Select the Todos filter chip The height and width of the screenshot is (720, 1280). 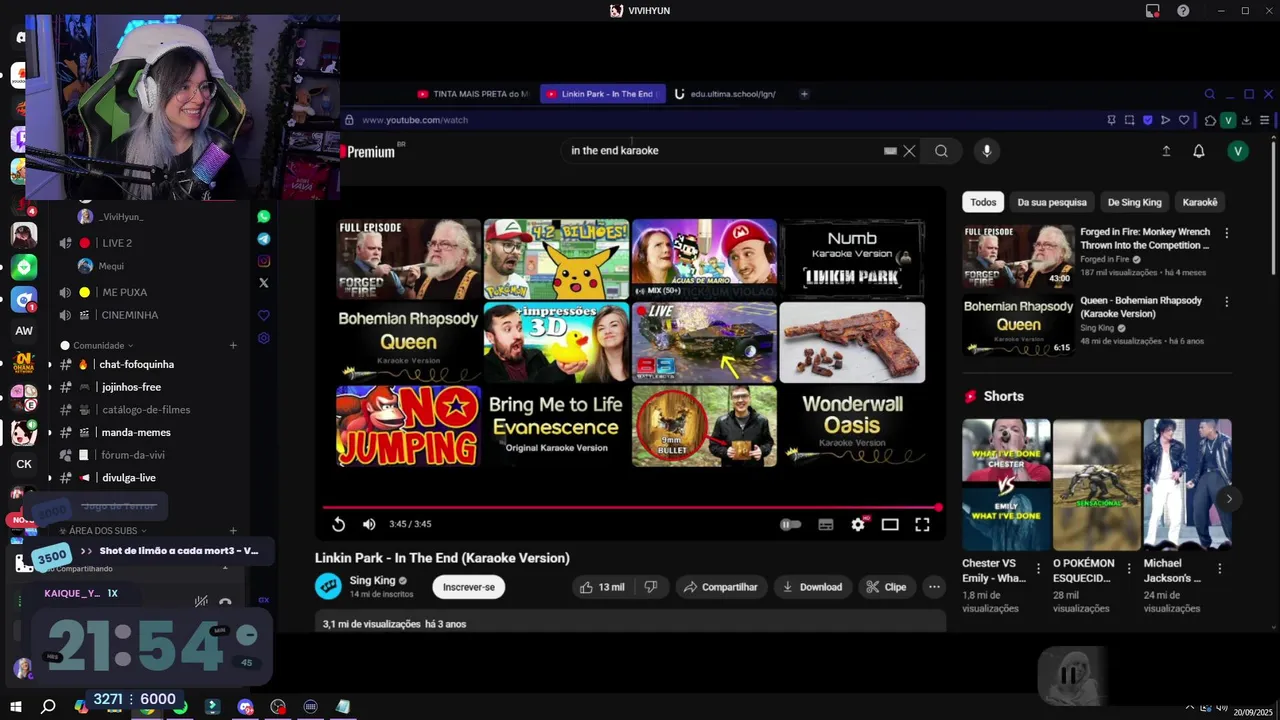983,202
